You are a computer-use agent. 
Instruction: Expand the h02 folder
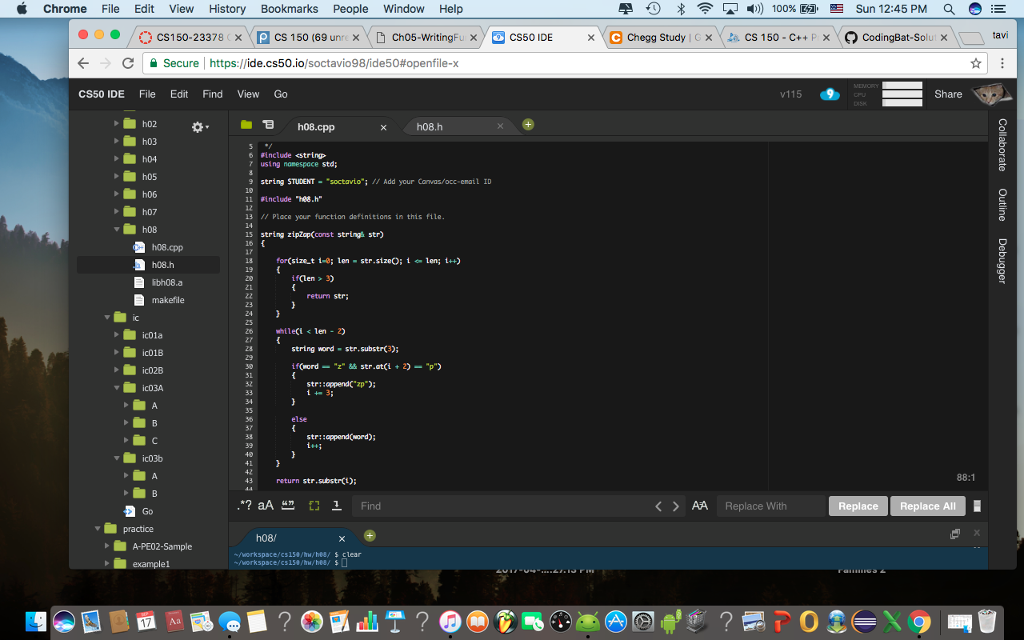click(117, 123)
